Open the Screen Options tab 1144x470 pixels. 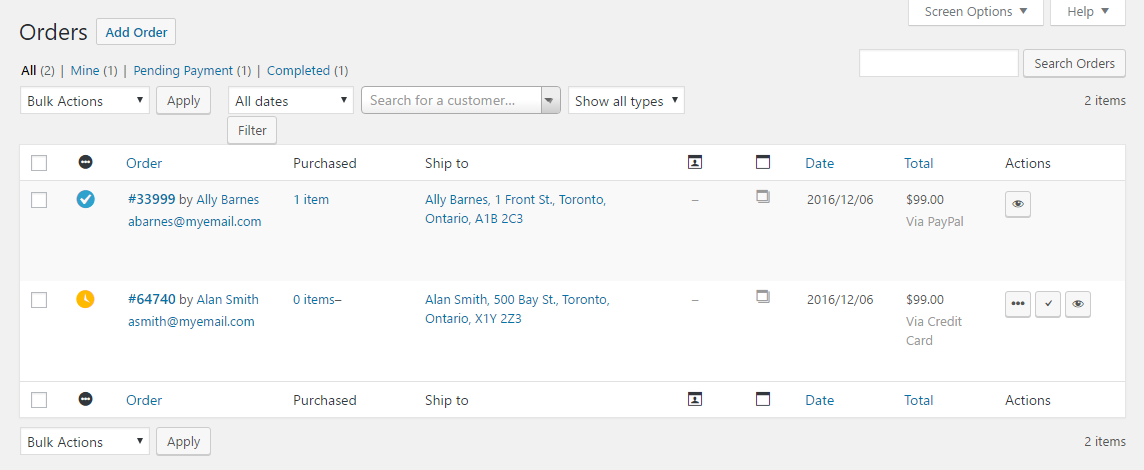coord(975,12)
